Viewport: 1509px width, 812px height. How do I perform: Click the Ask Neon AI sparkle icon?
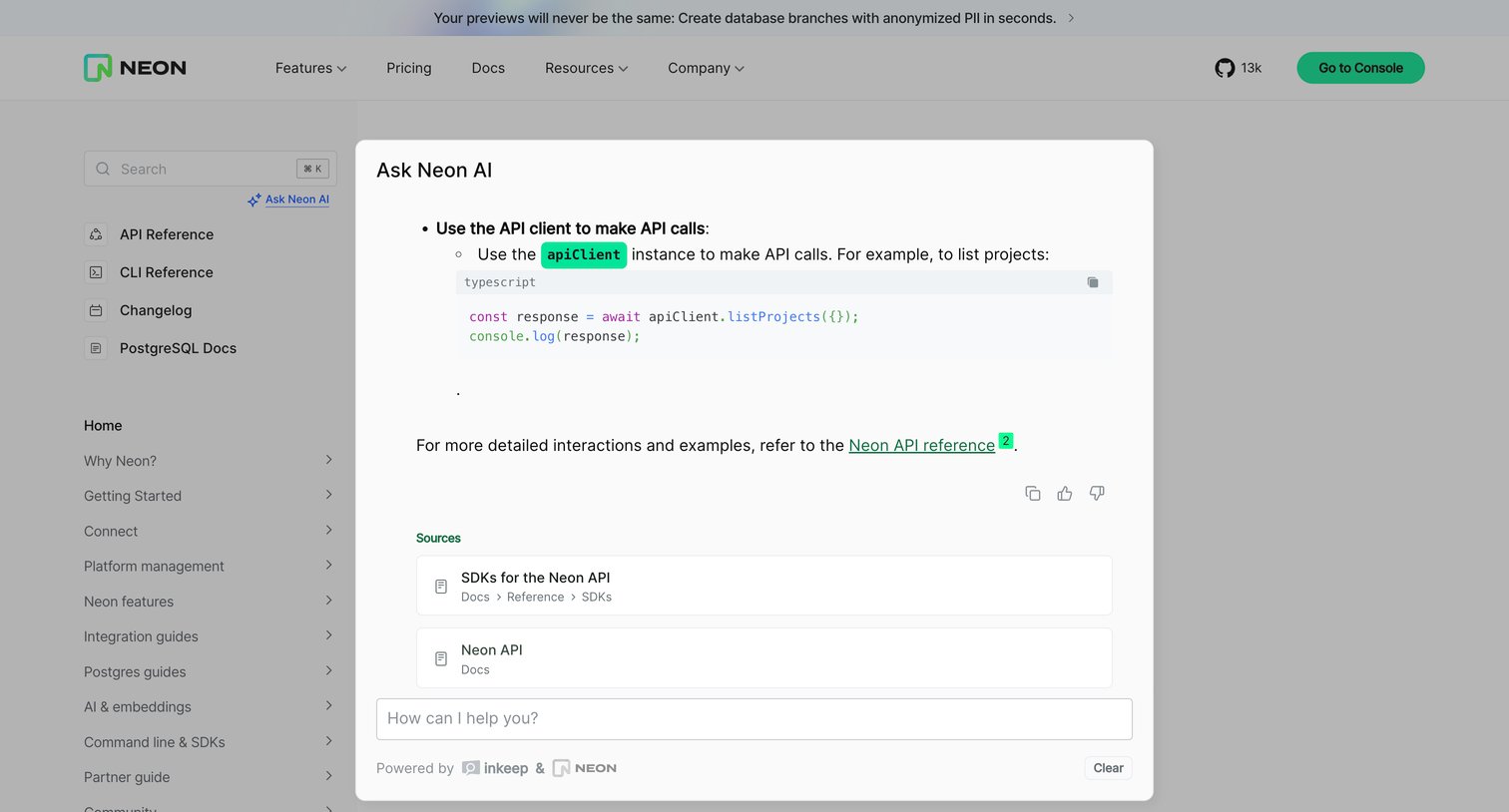point(254,200)
